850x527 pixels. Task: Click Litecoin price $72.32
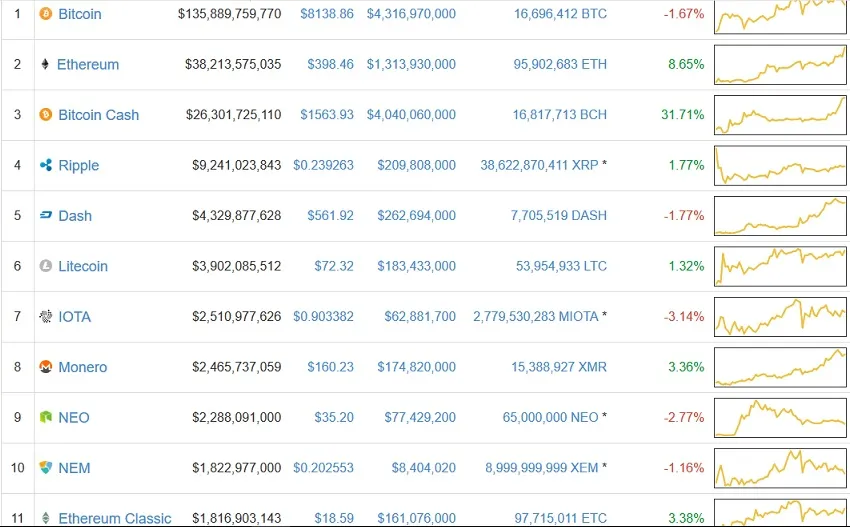coord(334,266)
